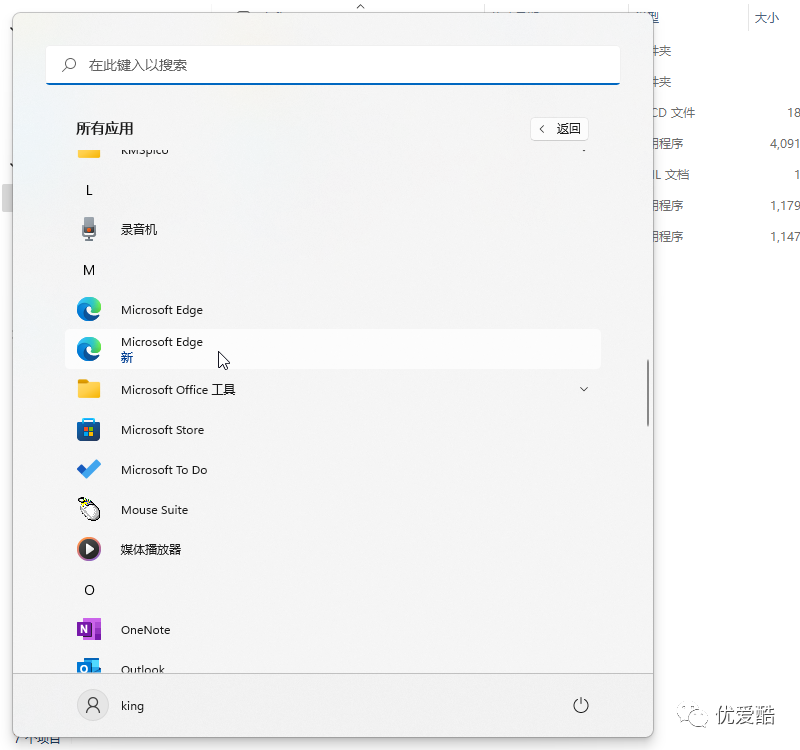The height and width of the screenshot is (750, 800).
Task: Expand the Microsoft Office 工具 chevron
Action: pyautogui.click(x=584, y=389)
